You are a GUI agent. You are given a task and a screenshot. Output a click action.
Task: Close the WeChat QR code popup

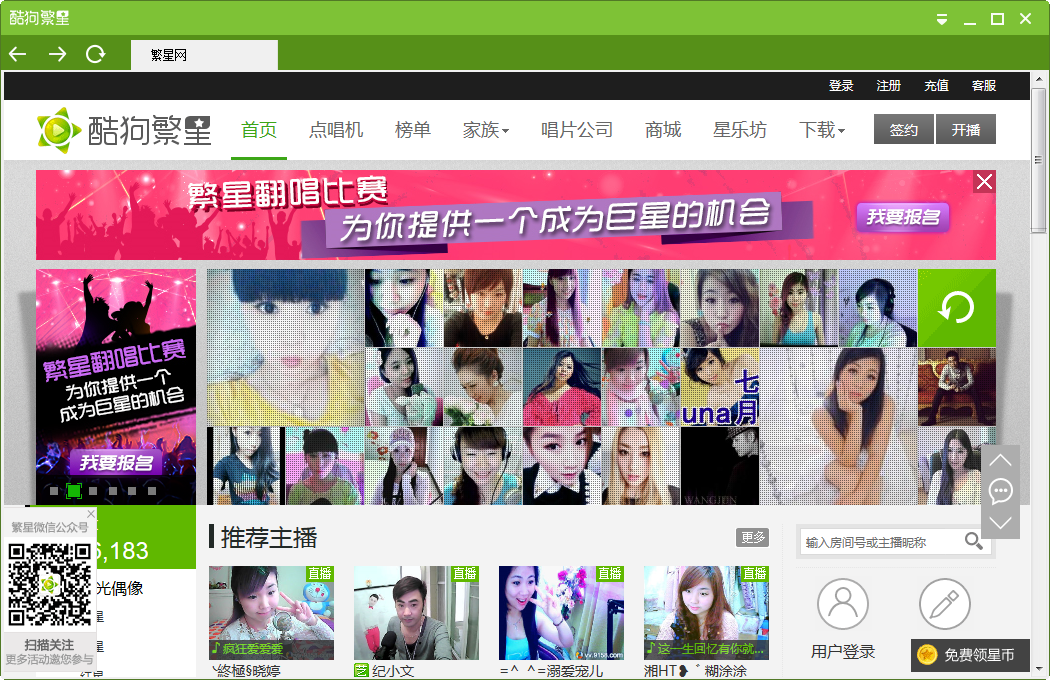90,514
